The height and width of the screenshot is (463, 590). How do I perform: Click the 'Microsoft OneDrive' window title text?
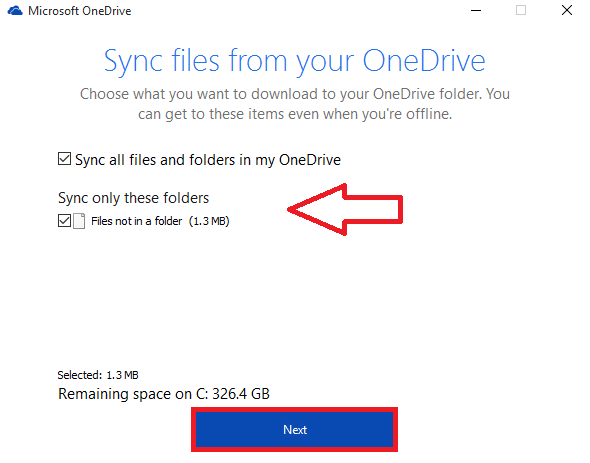pos(80,11)
